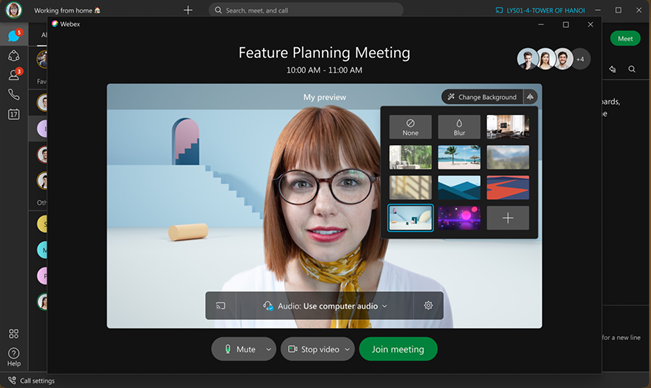
Task: Open Contacts icon with red badge
Action: pos(14,75)
